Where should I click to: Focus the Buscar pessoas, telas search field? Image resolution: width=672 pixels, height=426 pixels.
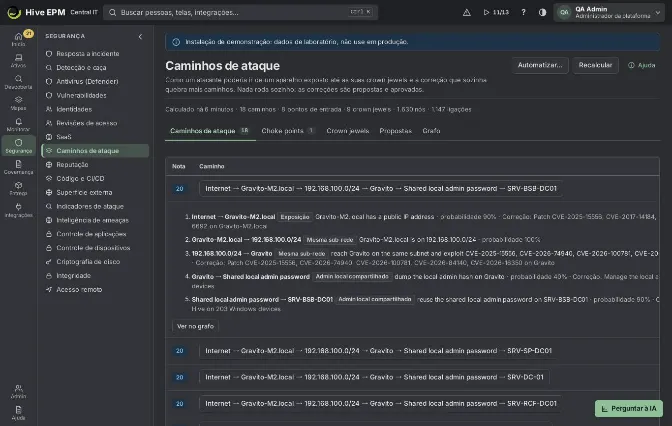coord(240,12)
